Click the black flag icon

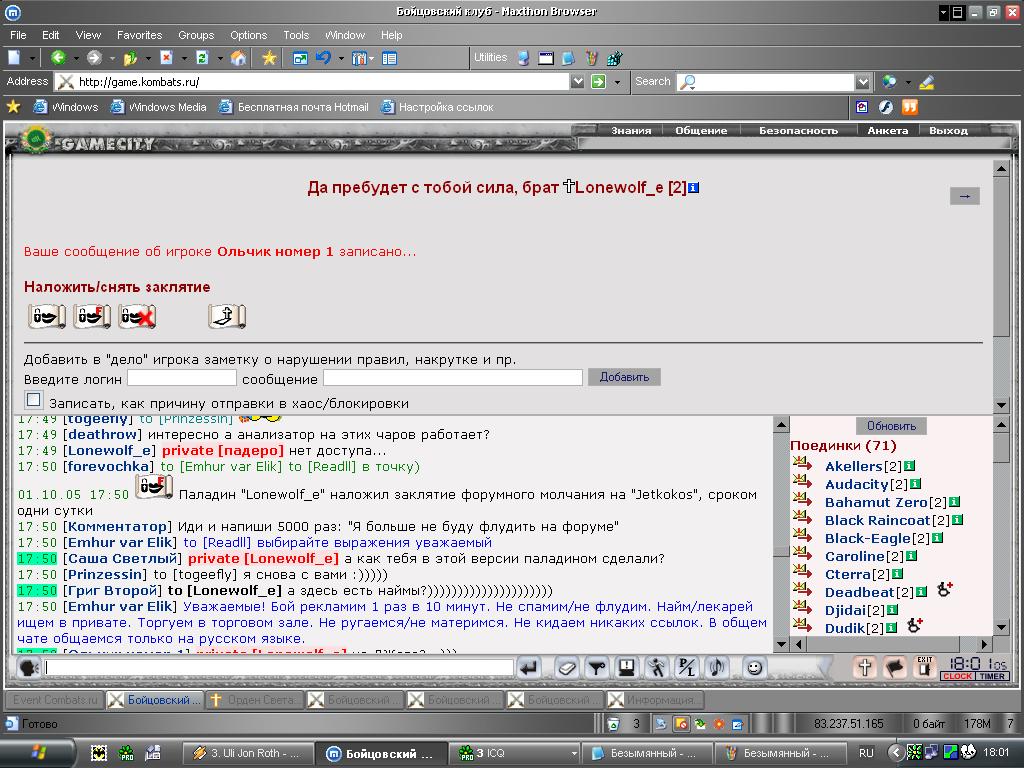895,667
